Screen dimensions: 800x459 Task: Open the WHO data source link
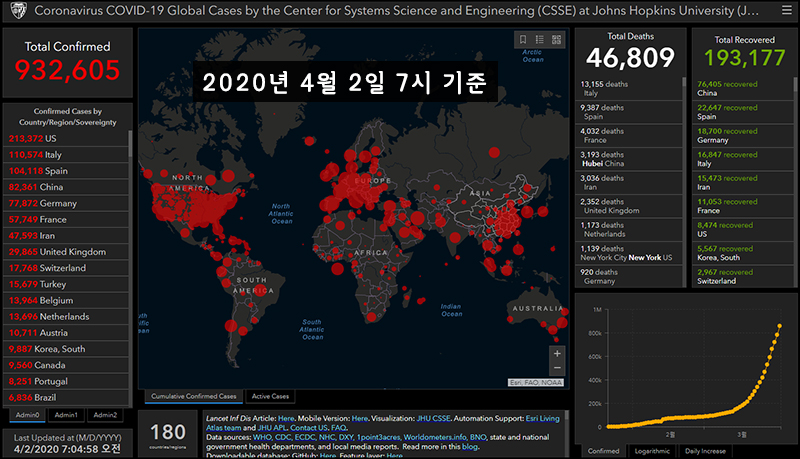coord(262,437)
